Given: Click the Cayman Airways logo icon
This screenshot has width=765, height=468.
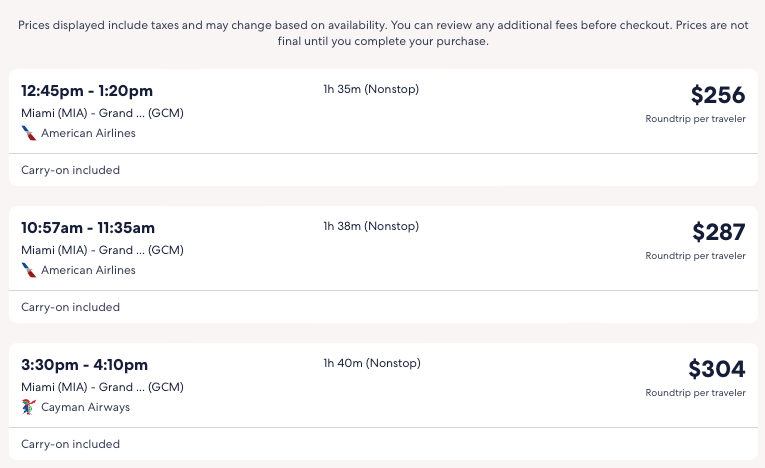Looking at the screenshot, I should [29, 407].
